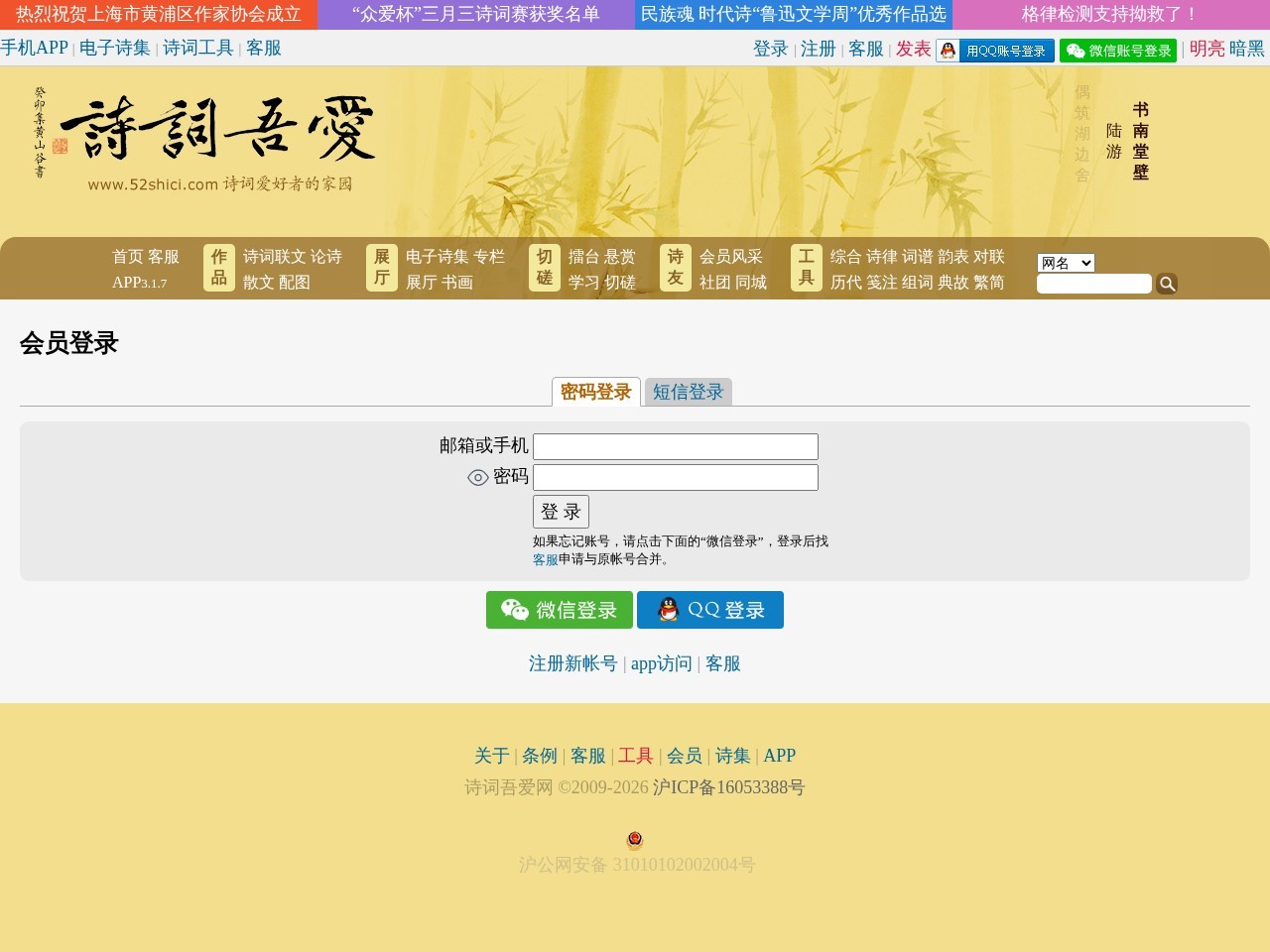Open 条例 footer link
1270x952 pixels.
click(x=540, y=756)
